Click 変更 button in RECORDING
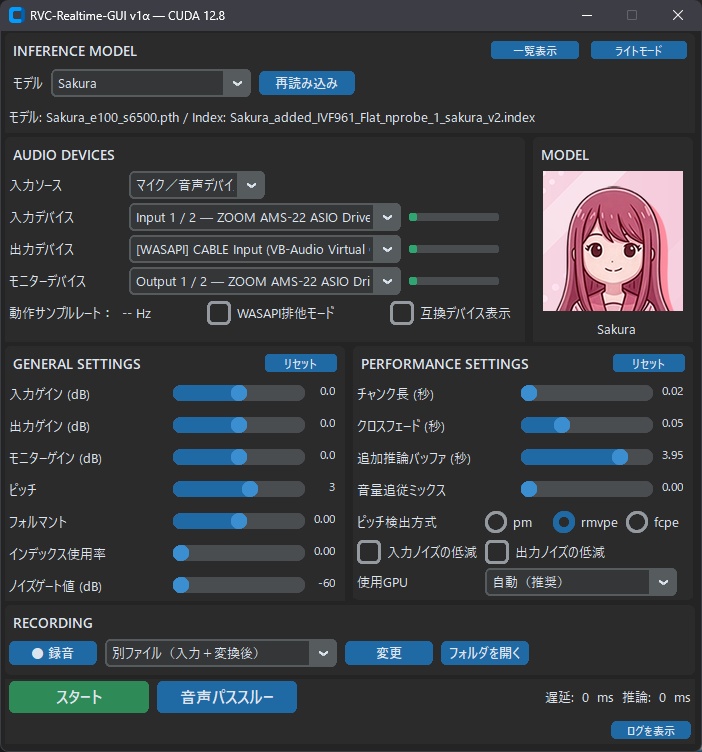The width and height of the screenshot is (702, 752). [389, 653]
